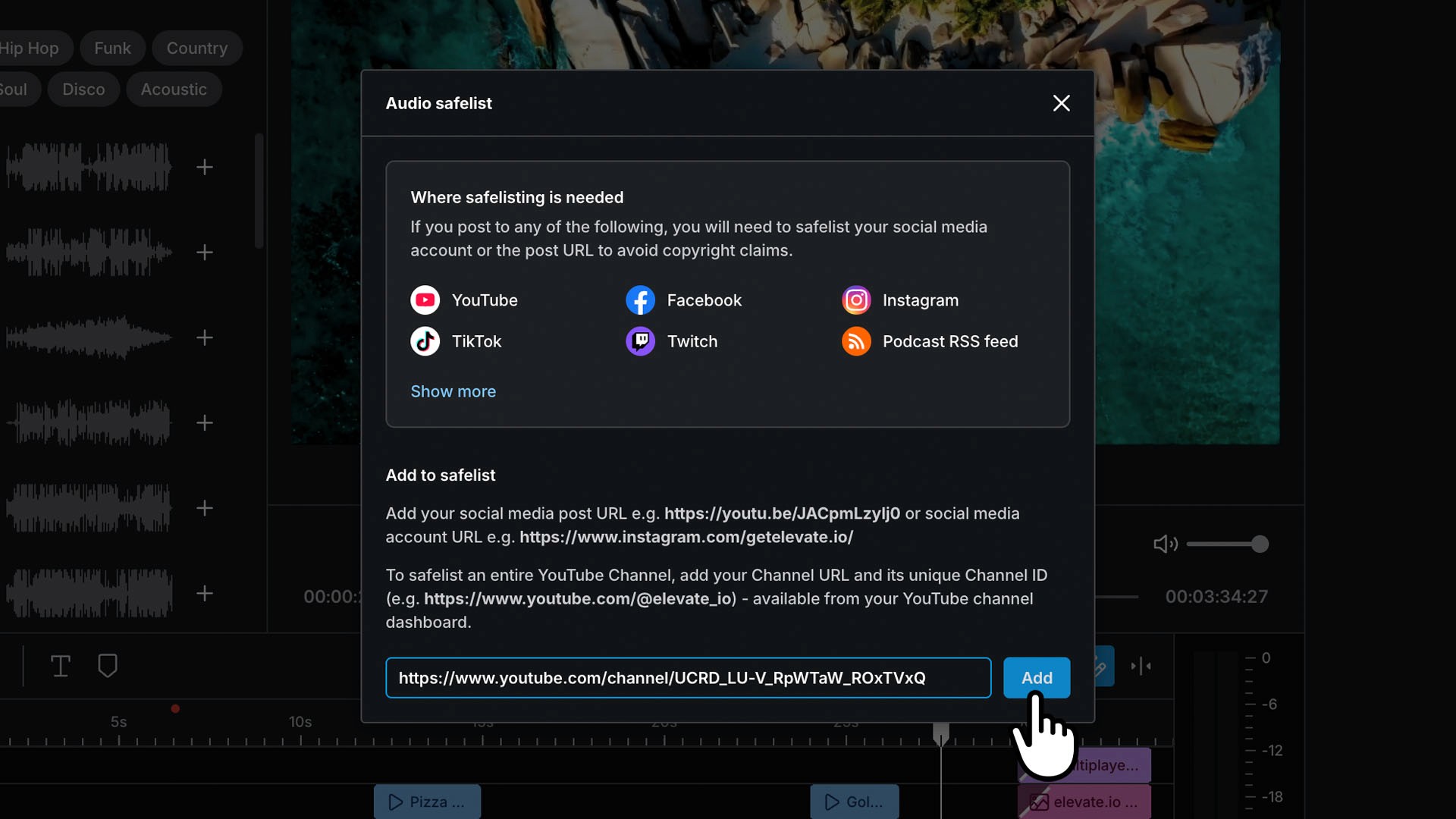Image resolution: width=1456 pixels, height=819 pixels.
Task: Select the Country genre tag
Action: pos(197,48)
